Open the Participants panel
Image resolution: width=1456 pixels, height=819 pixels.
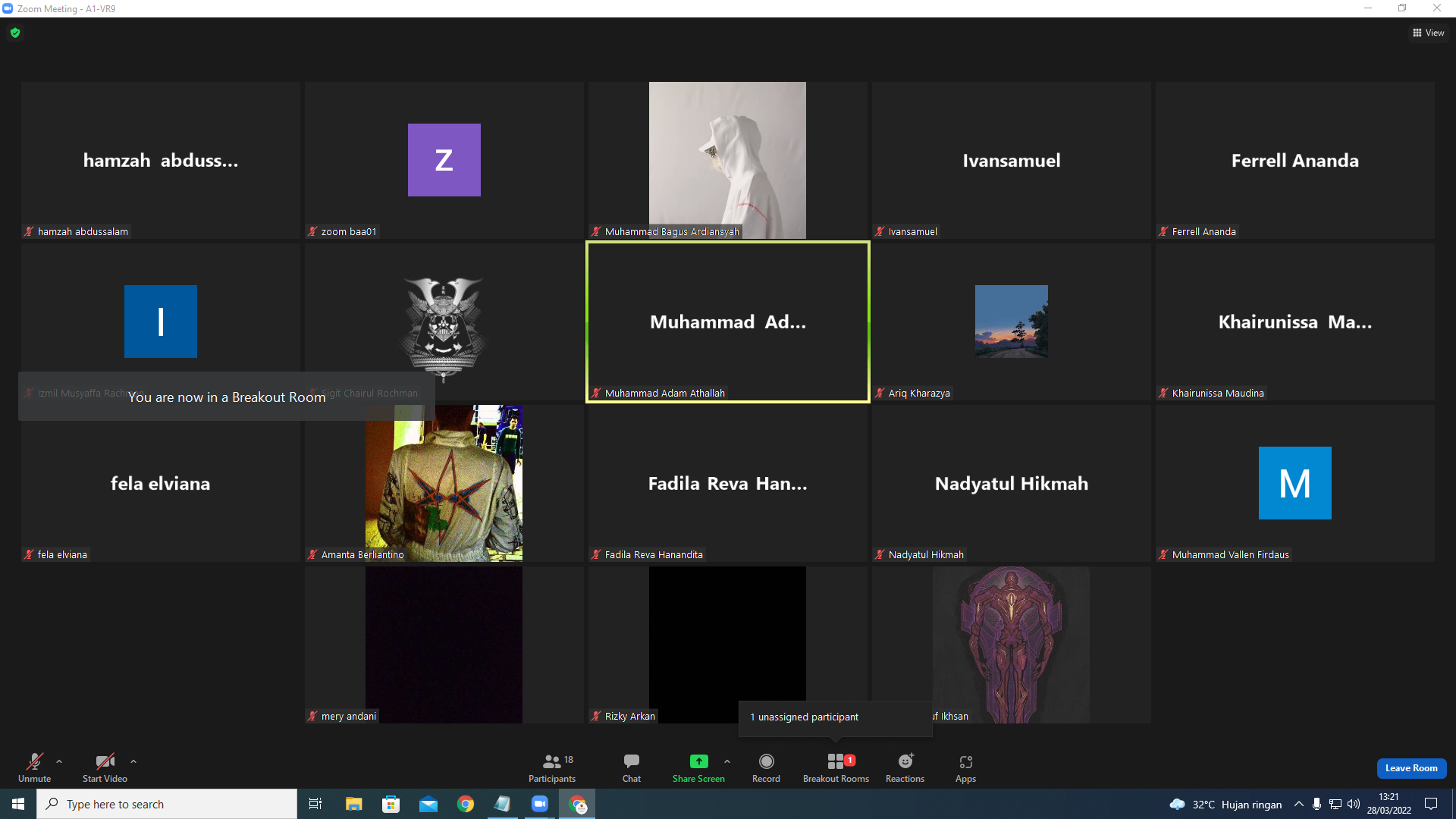pyautogui.click(x=552, y=767)
